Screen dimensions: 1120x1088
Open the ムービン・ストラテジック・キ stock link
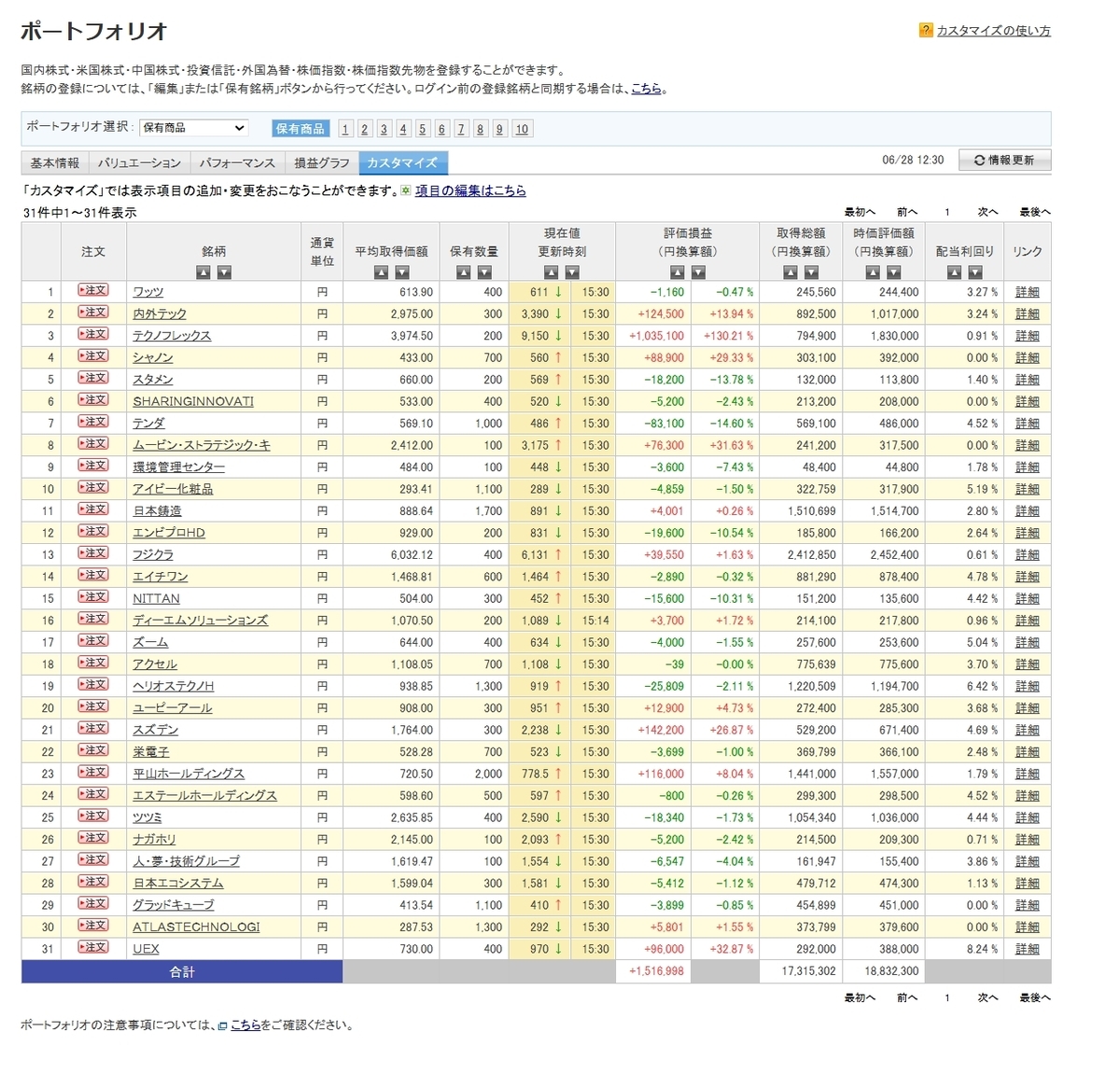pos(202,445)
